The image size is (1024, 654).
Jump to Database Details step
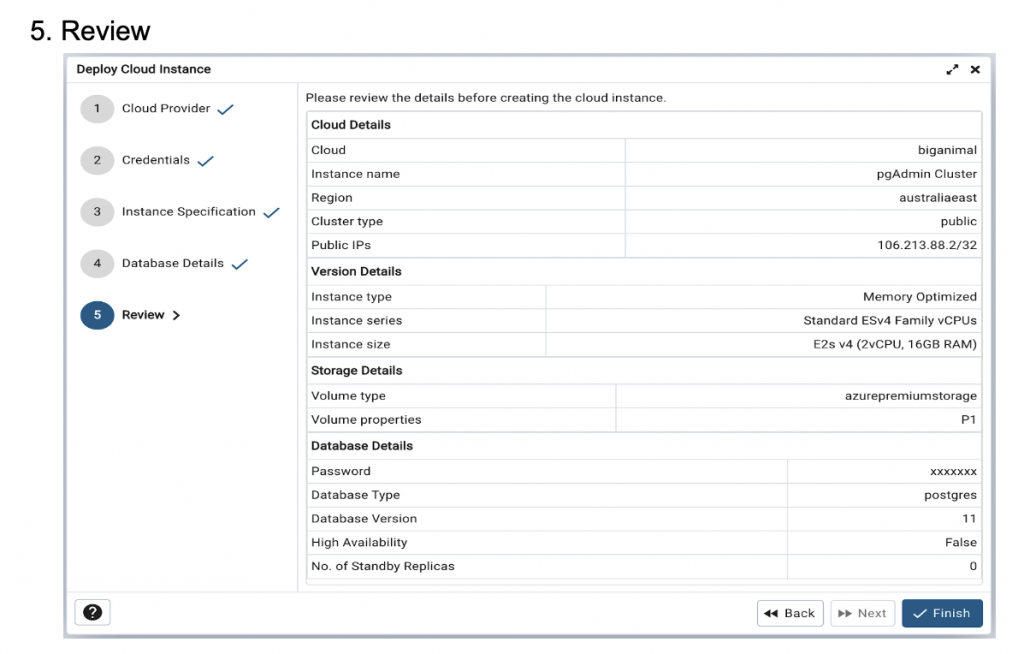point(173,264)
